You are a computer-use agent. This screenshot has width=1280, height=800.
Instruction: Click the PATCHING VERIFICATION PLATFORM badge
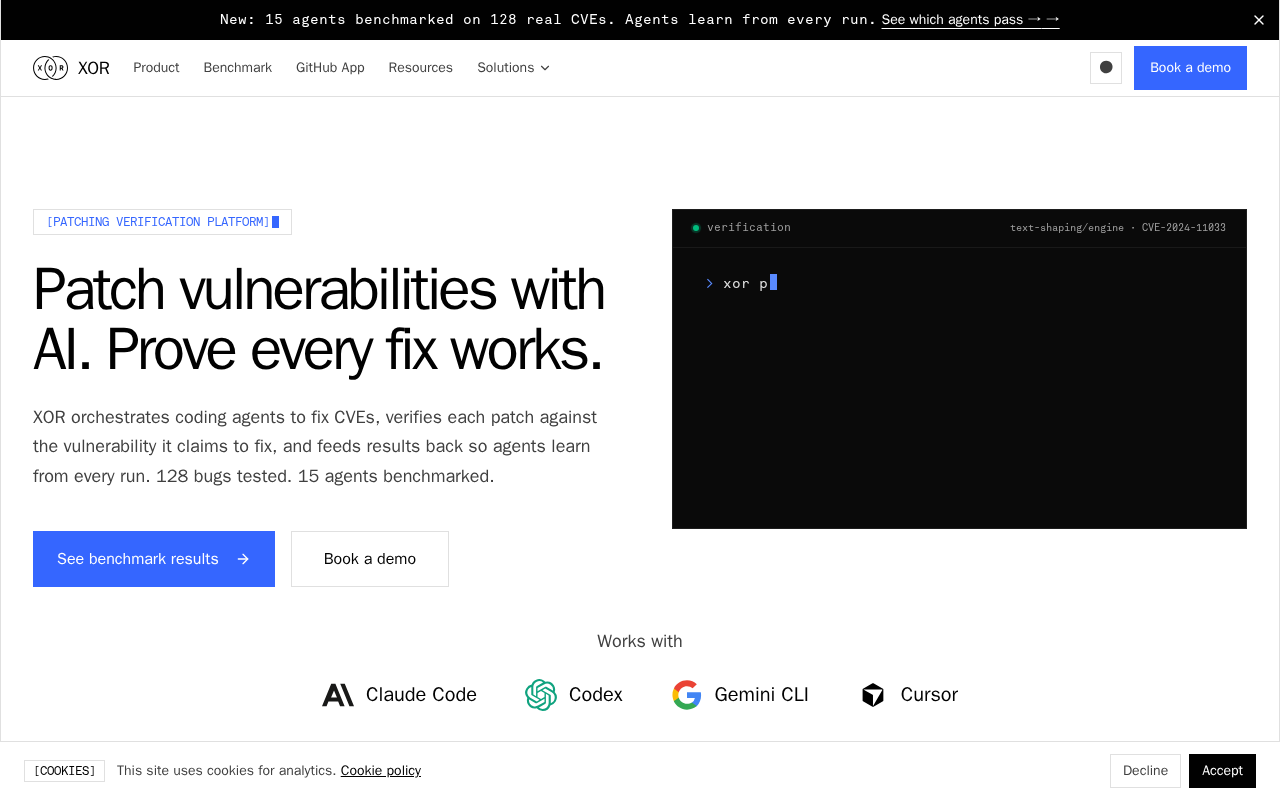point(162,222)
